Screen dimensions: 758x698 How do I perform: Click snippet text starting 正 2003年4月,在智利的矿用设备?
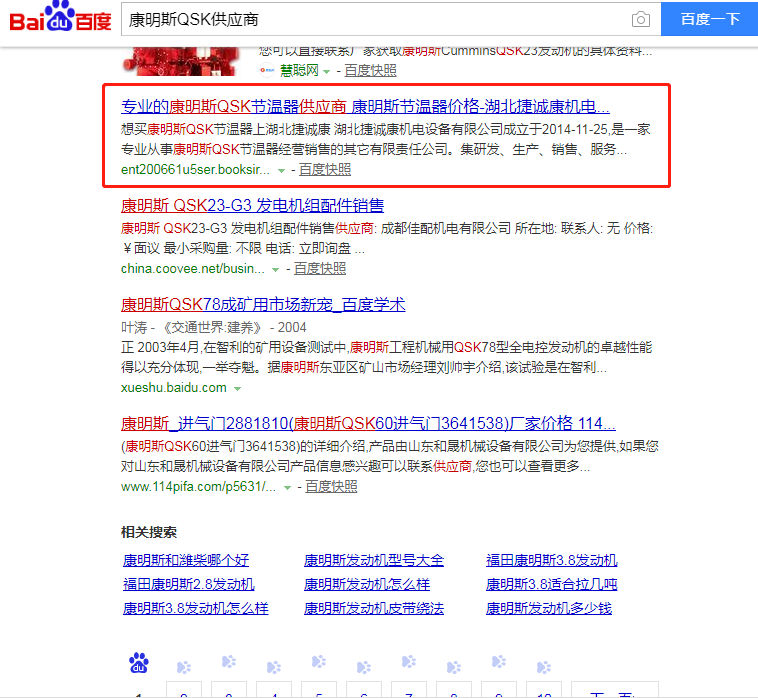(386, 348)
